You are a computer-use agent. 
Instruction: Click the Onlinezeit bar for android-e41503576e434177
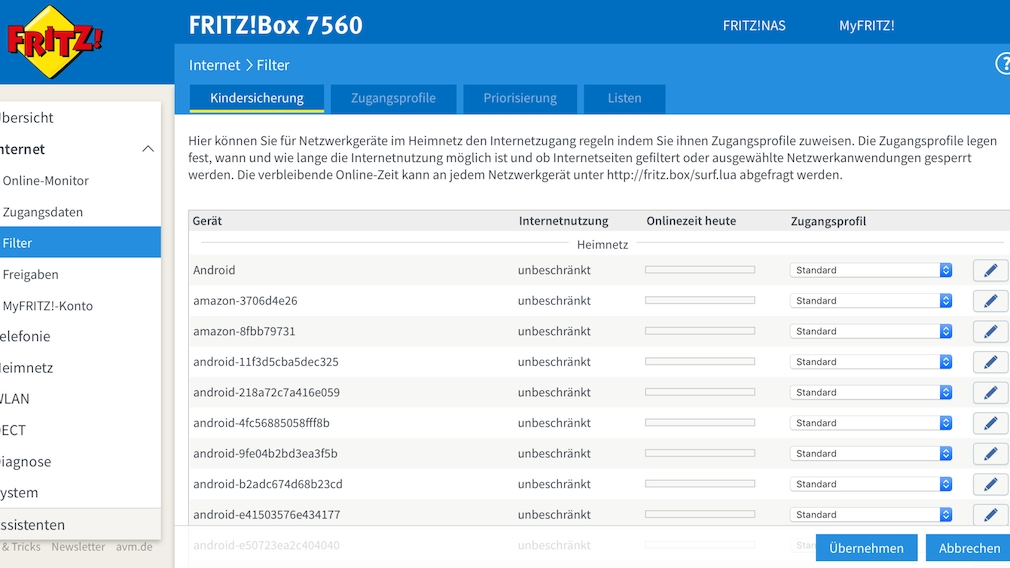[x=700, y=514]
